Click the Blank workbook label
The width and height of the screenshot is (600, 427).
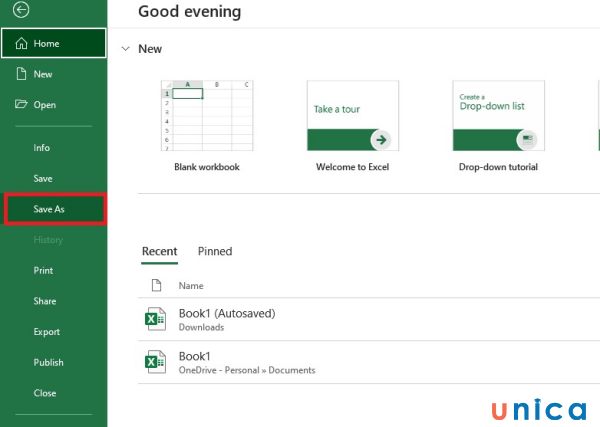tap(207, 167)
